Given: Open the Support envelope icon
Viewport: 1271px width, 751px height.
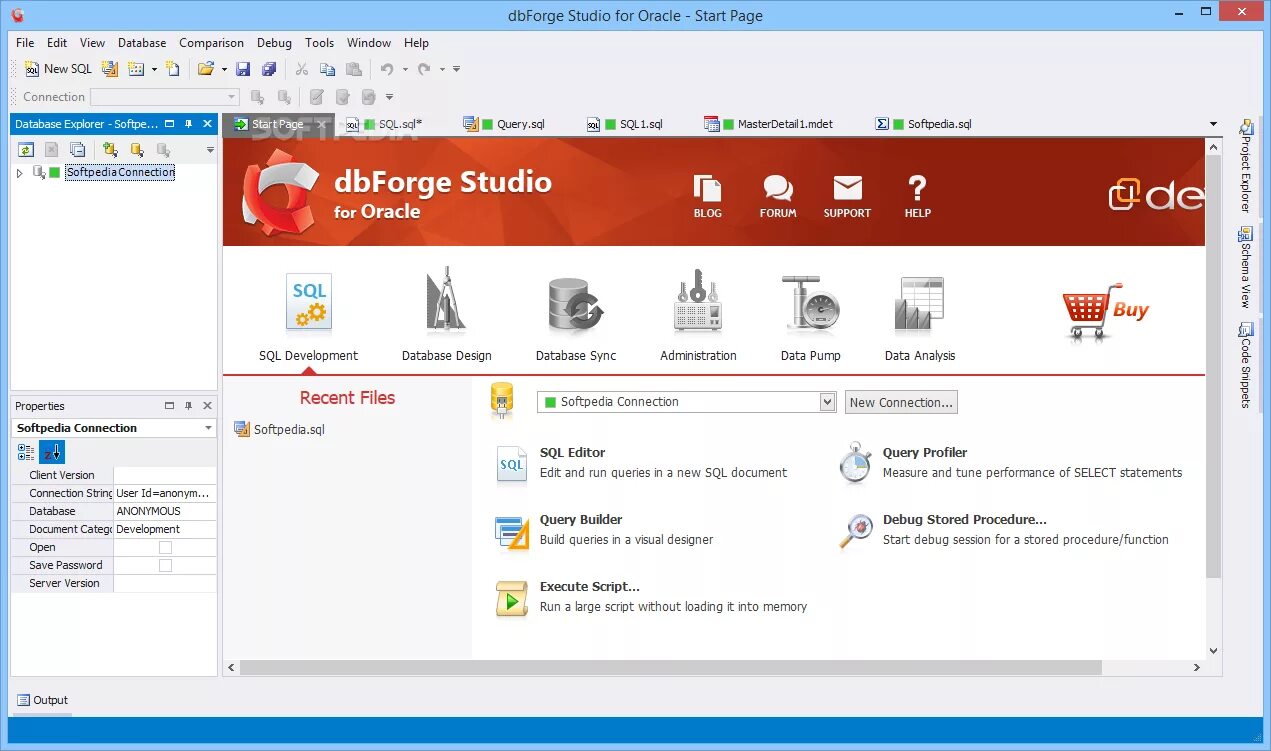Looking at the screenshot, I should point(847,196).
